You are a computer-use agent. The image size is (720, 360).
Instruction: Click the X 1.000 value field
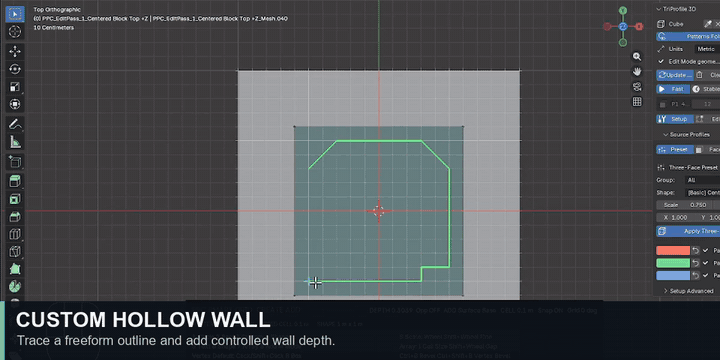674,218
